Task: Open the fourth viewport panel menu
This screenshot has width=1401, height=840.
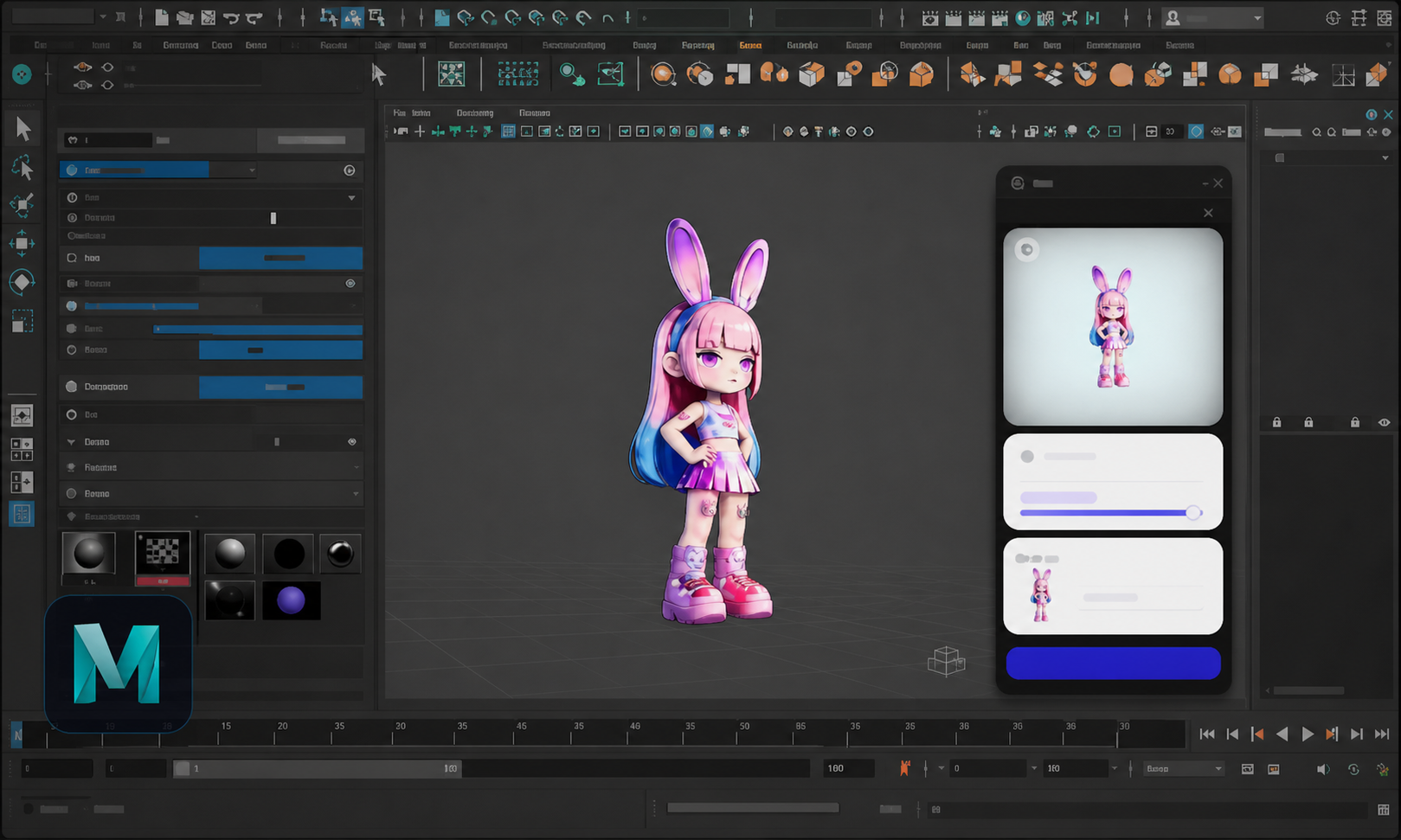Action: point(534,112)
